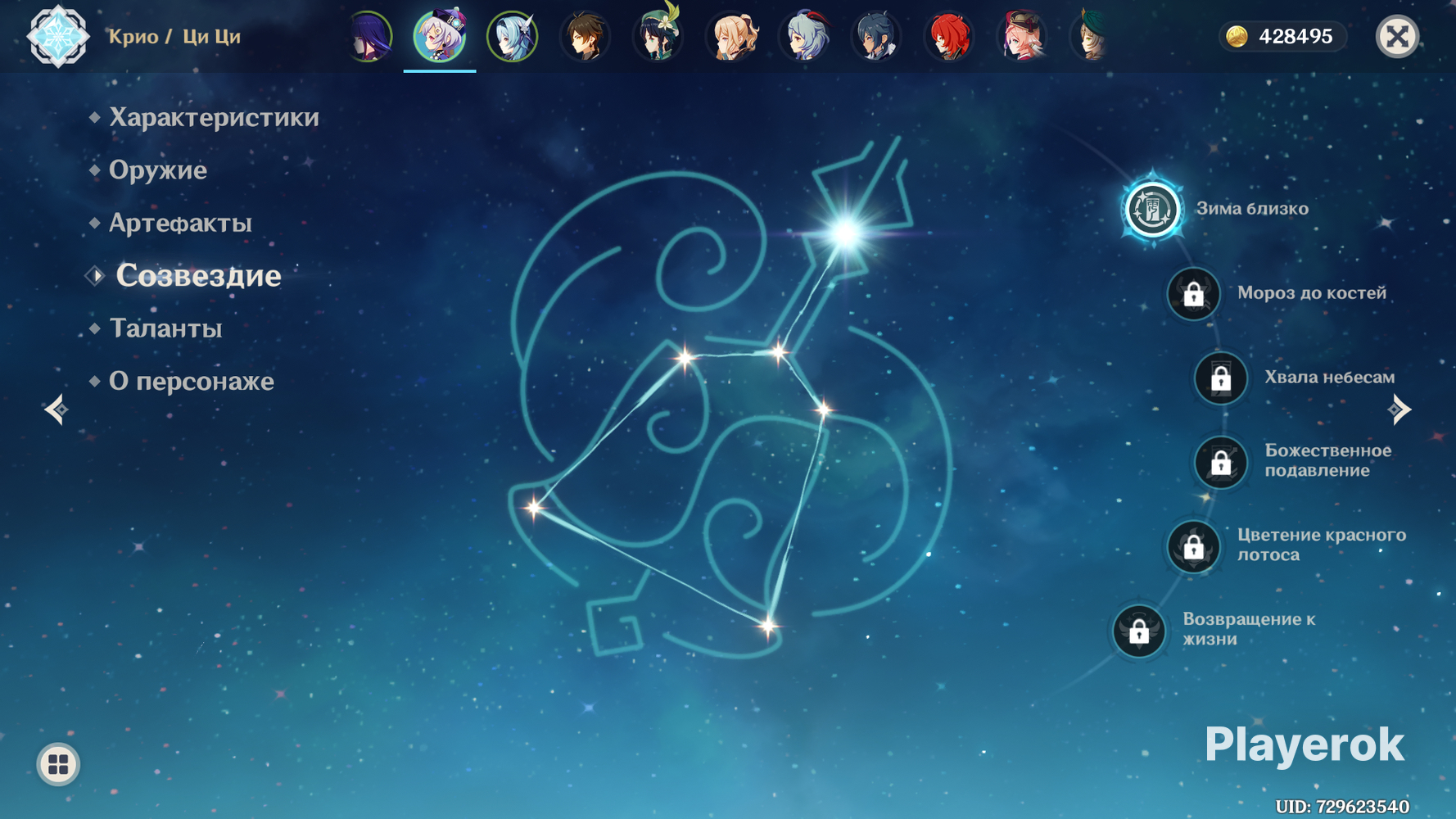Select the highlighted Qiqi avatar
The width and height of the screenshot is (1456, 819).
pyautogui.click(x=440, y=36)
